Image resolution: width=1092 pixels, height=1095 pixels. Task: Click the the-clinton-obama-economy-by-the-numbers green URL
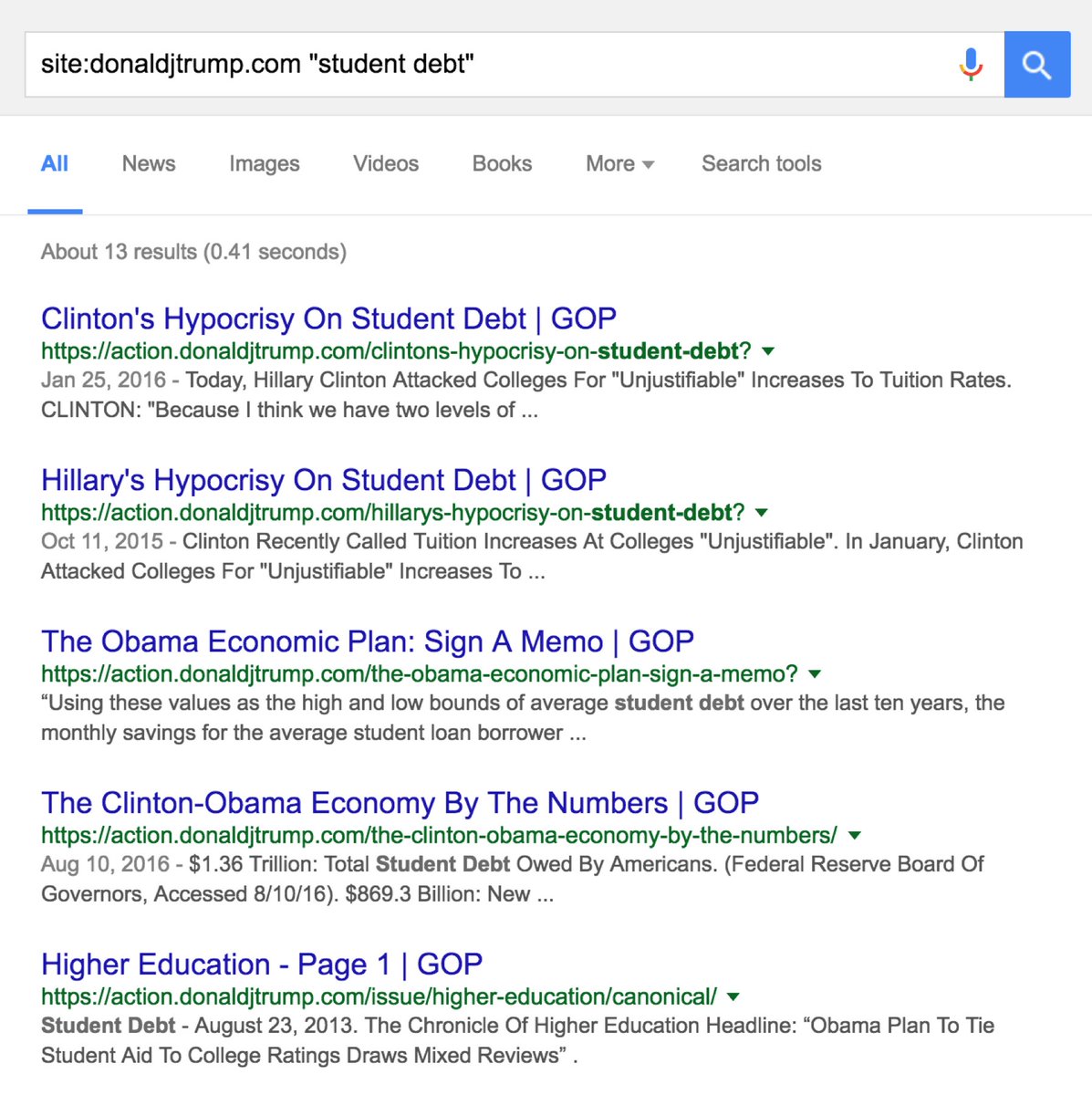click(x=439, y=836)
